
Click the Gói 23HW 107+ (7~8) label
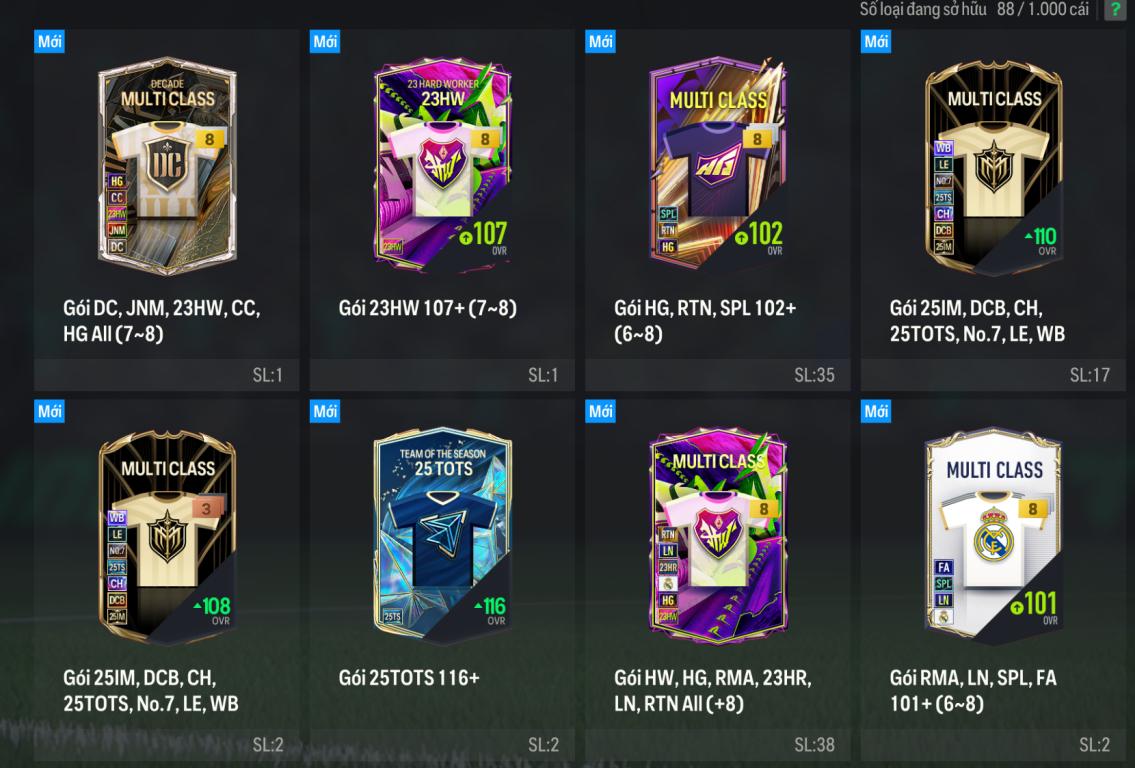point(427,308)
